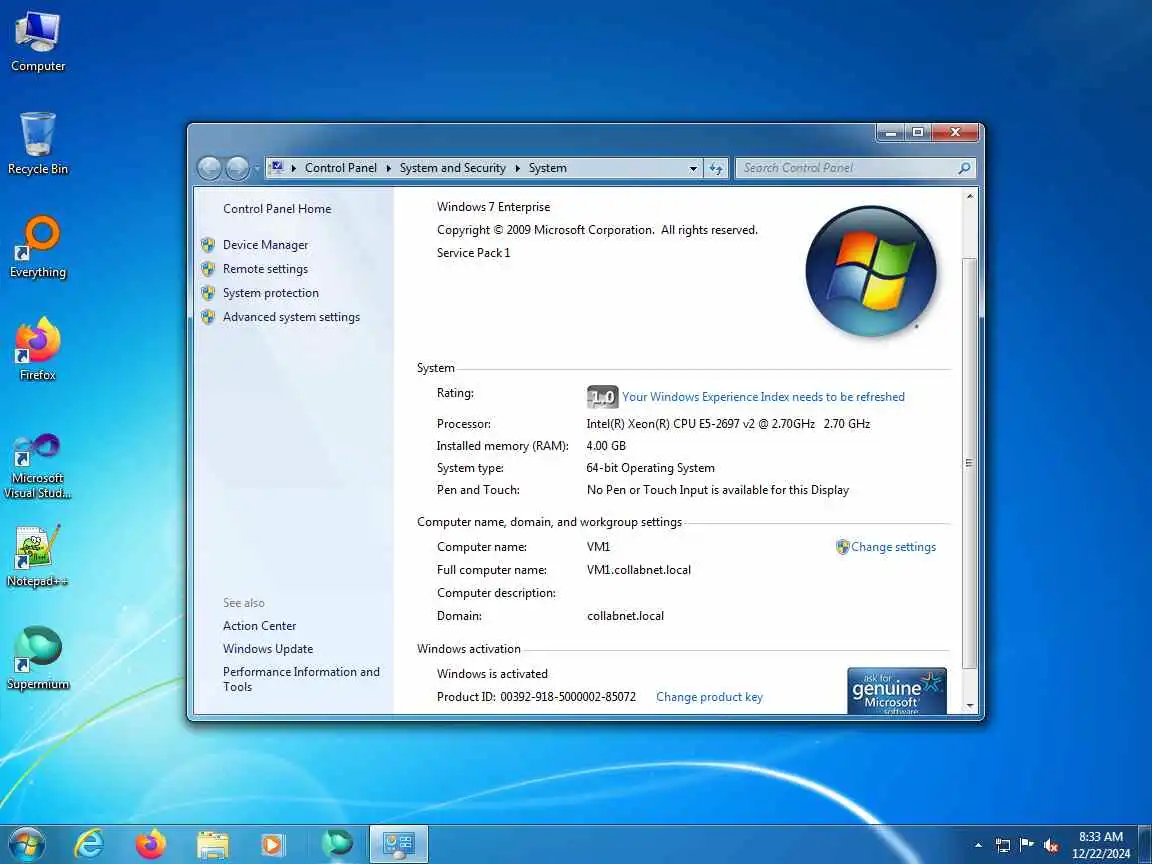Click the shield icon beside Device Manager
This screenshot has height=864, width=1152.
(208, 245)
